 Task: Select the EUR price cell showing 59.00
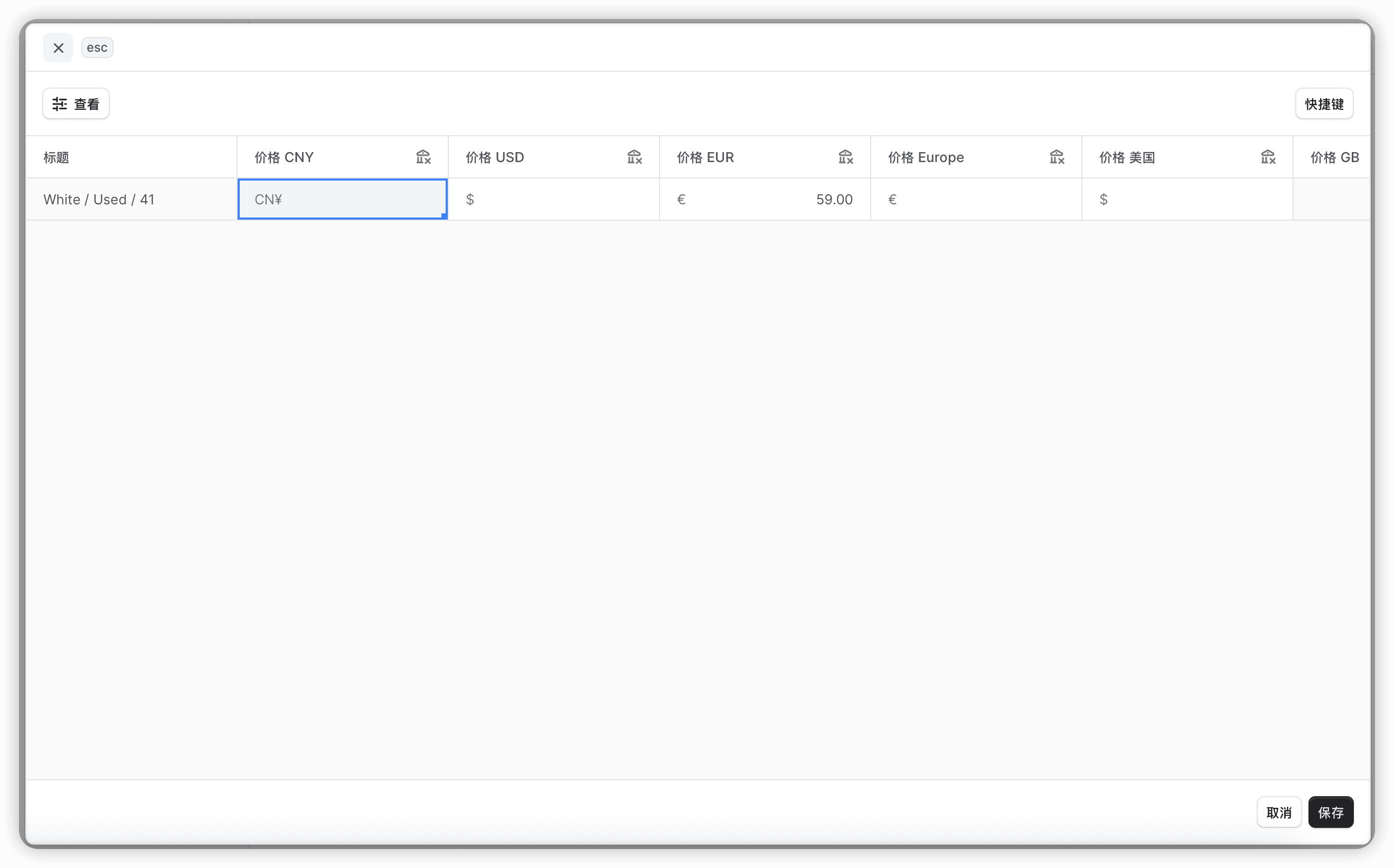[765, 199]
